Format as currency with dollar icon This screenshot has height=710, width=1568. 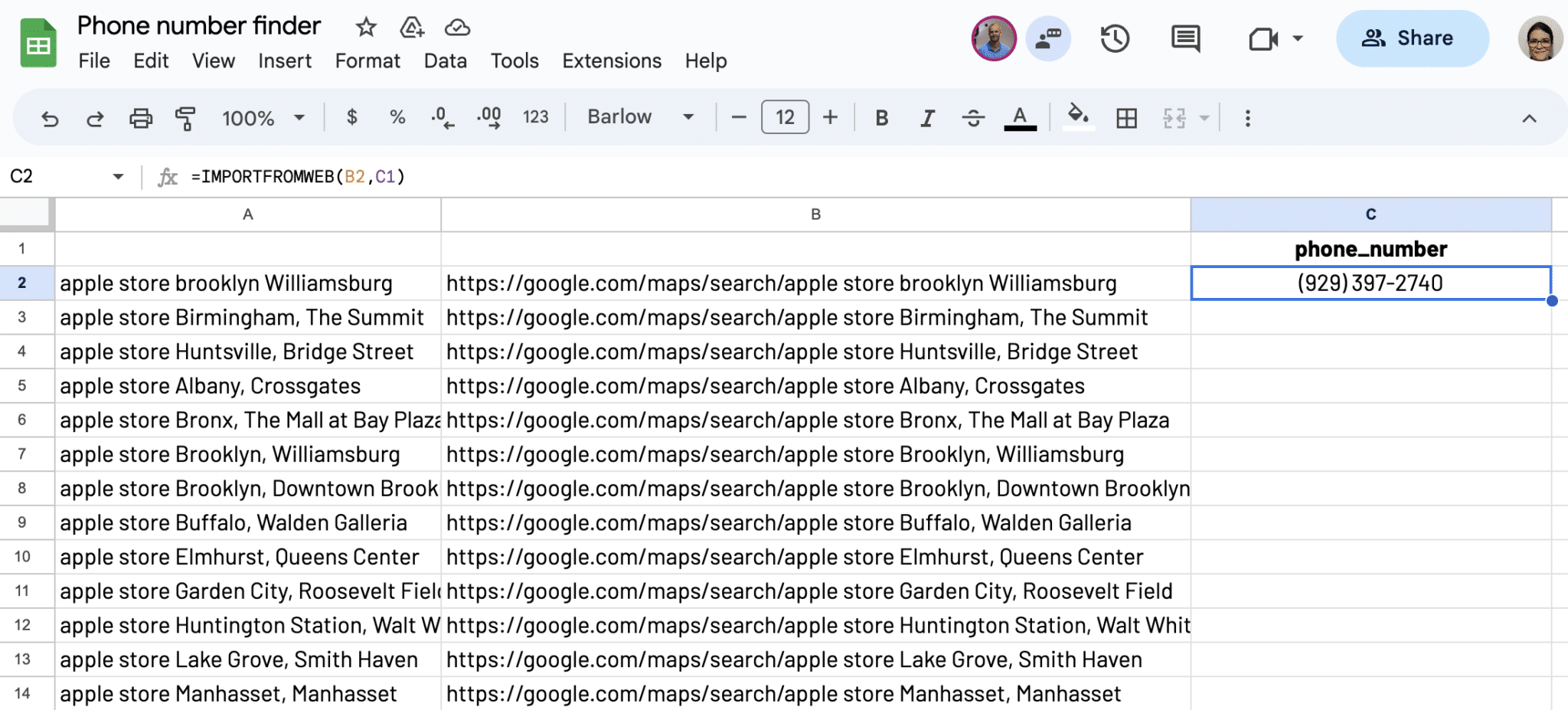[x=351, y=117]
